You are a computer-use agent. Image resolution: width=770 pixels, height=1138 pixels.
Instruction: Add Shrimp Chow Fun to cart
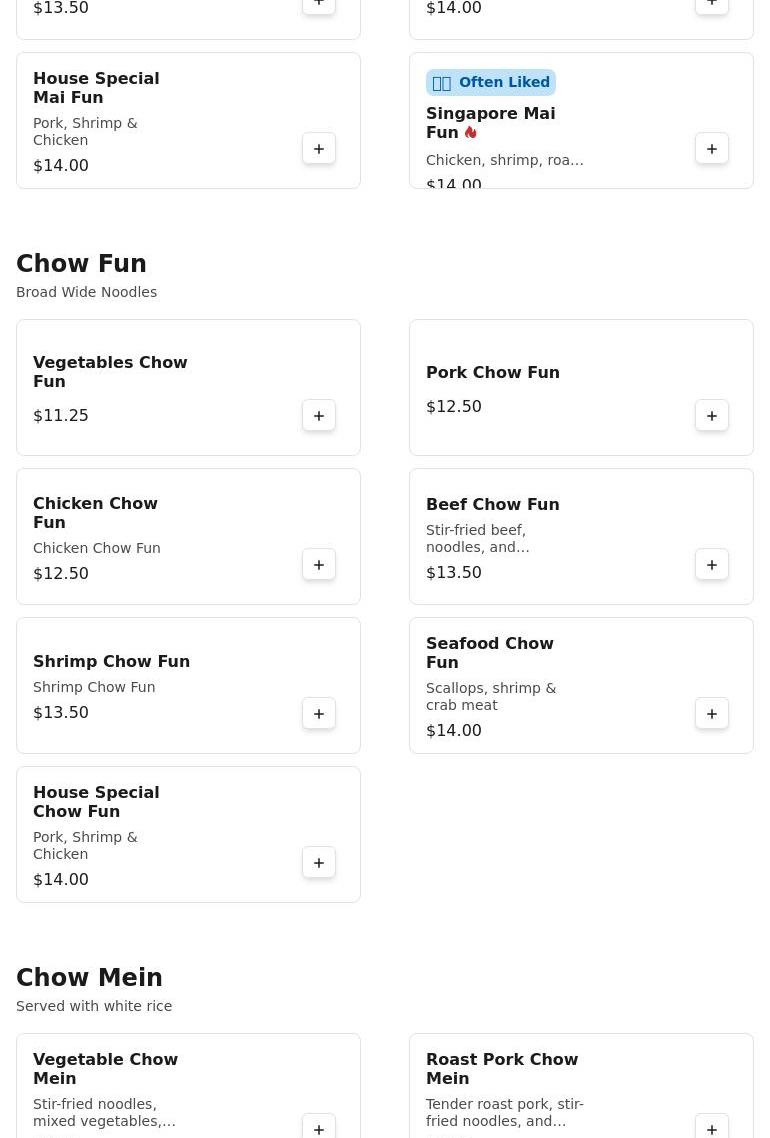tap(319, 714)
